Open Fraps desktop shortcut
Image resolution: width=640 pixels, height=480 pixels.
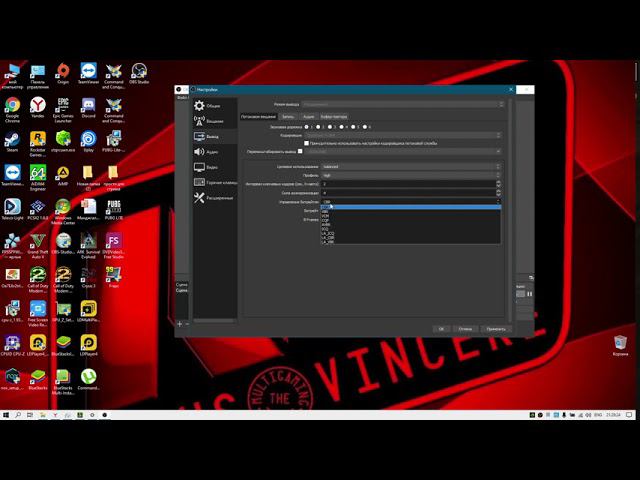coord(113,278)
